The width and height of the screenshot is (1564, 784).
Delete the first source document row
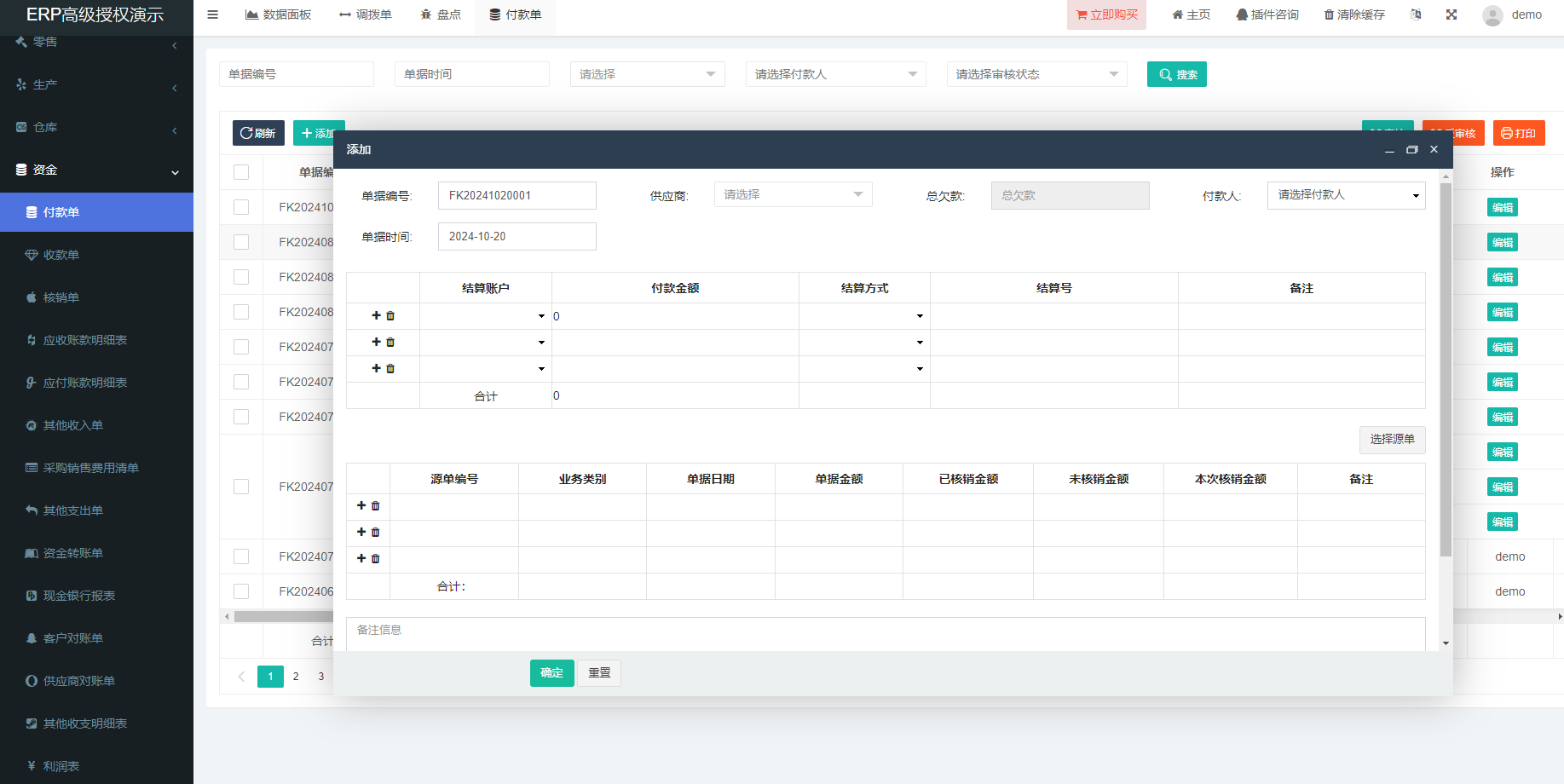coord(375,505)
